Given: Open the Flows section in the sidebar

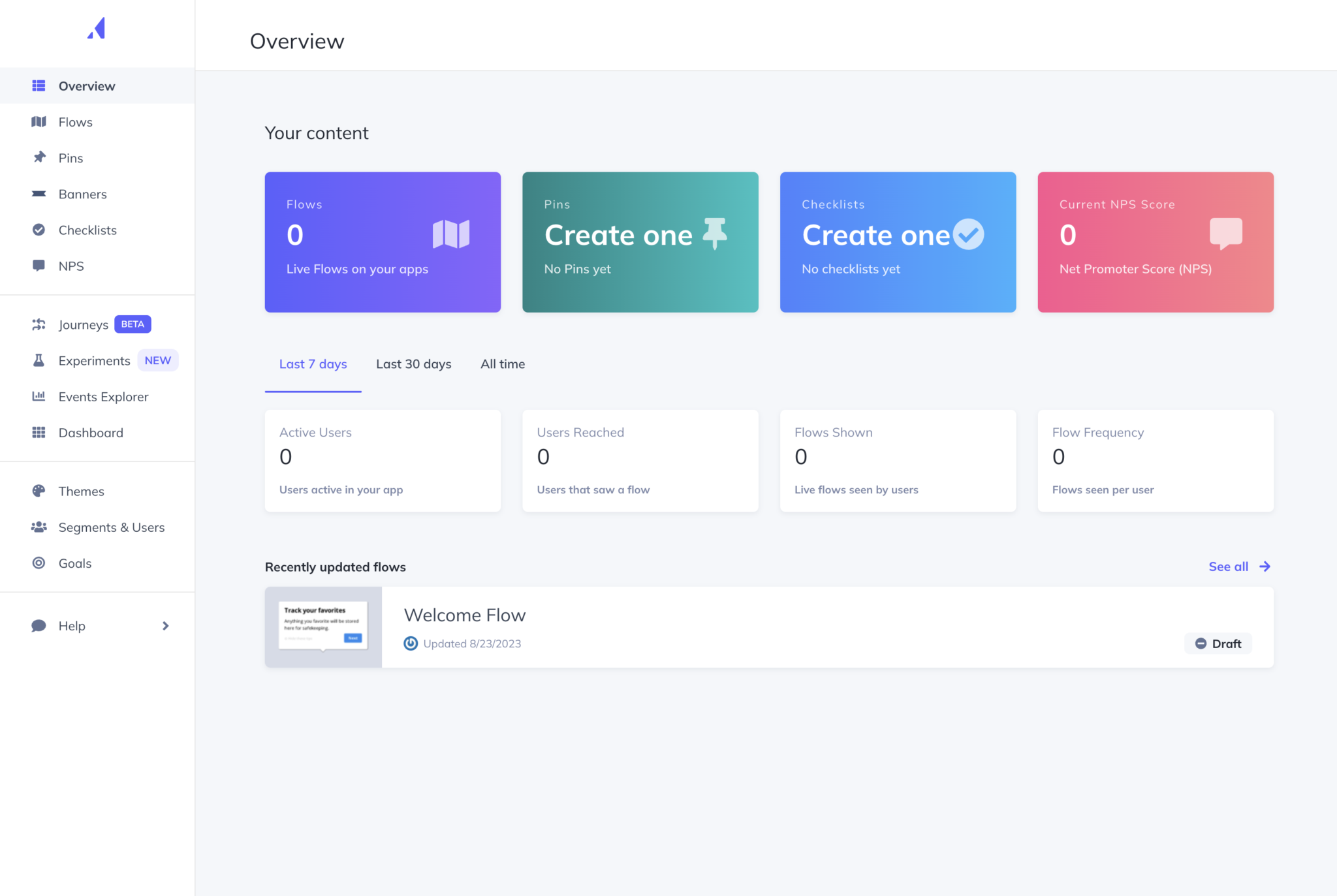Looking at the screenshot, I should pyautogui.click(x=75, y=121).
